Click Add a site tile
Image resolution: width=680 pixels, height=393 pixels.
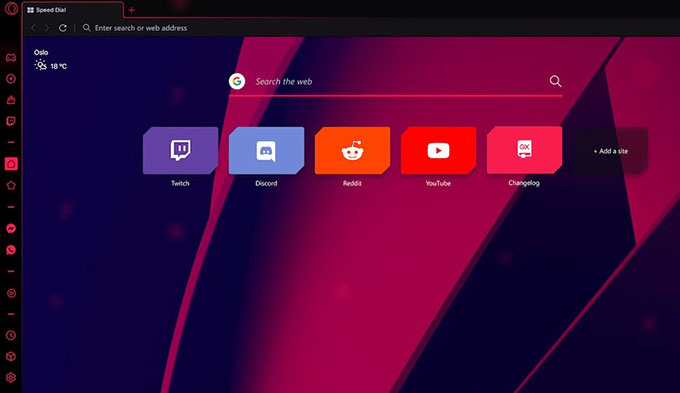pyautogui.click(x=611, y=151)
